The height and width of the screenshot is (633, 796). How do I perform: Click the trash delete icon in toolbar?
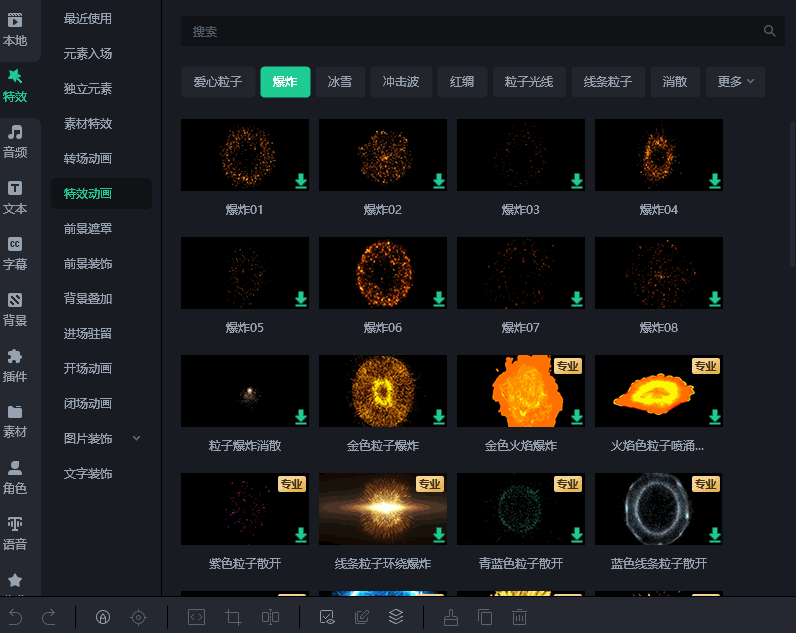(519, 617)
